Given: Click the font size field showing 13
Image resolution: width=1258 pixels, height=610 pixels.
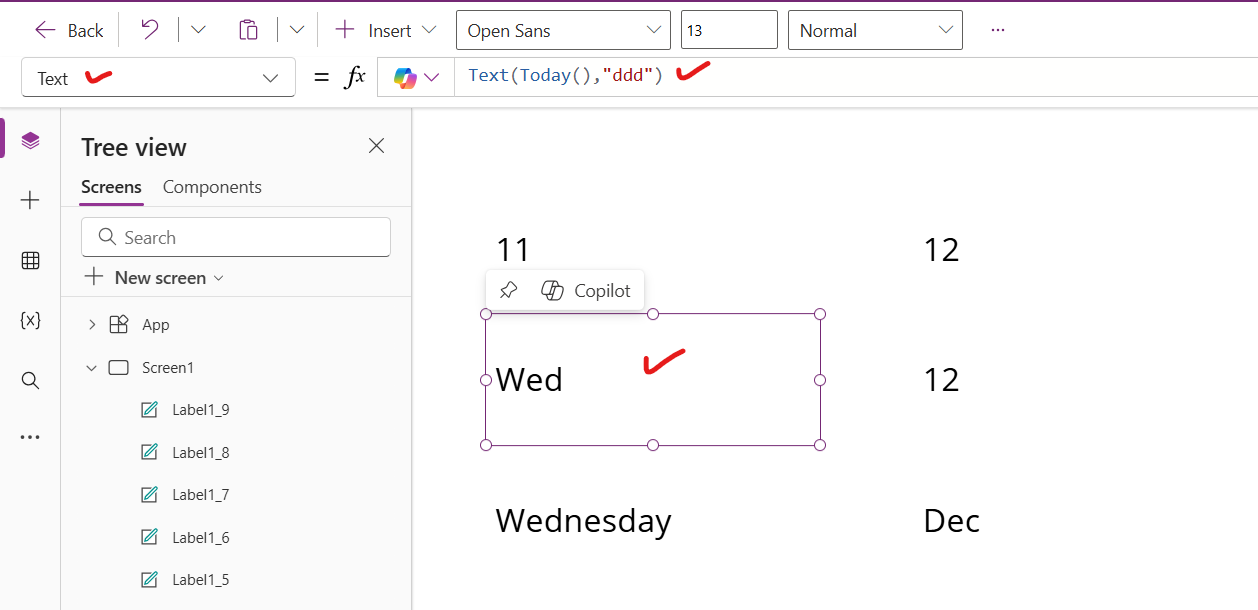Looking at the screenshot, I should tap(729, 30).
